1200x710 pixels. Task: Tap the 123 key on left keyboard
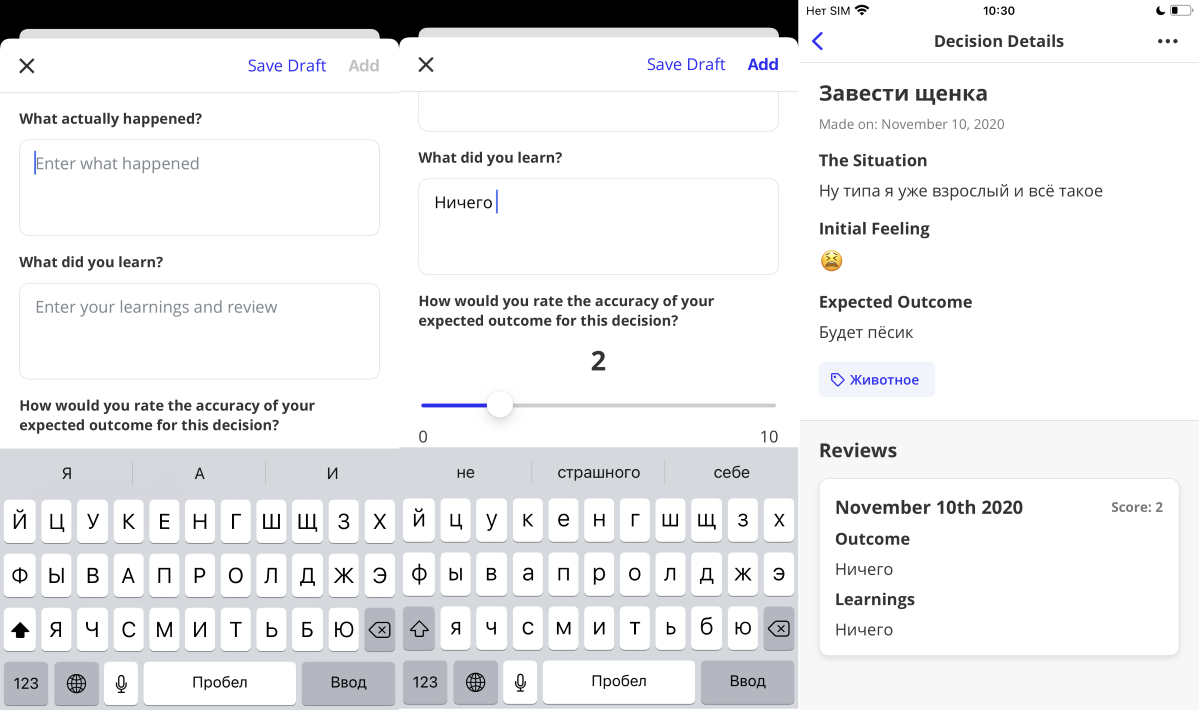click(26, 683)
